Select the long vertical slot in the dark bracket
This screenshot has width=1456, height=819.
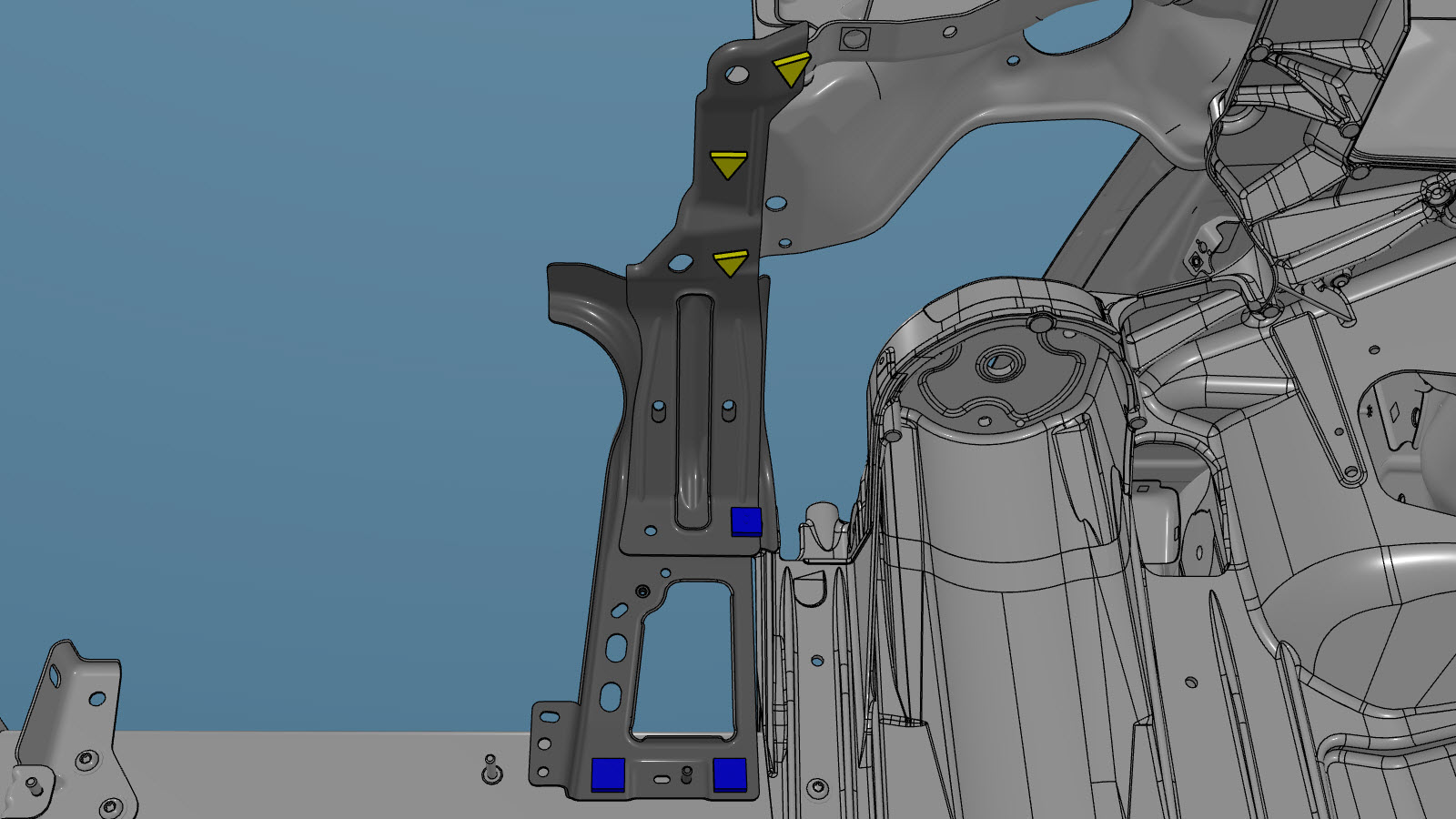click(695, 409)
